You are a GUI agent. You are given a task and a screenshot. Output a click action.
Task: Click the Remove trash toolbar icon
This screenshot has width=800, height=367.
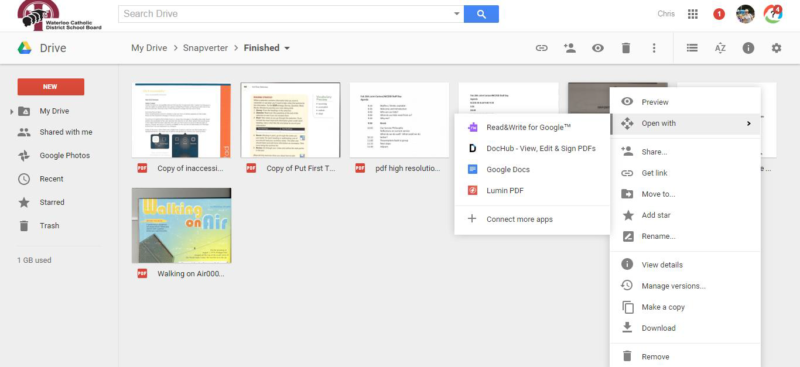(x=626, y=48)
